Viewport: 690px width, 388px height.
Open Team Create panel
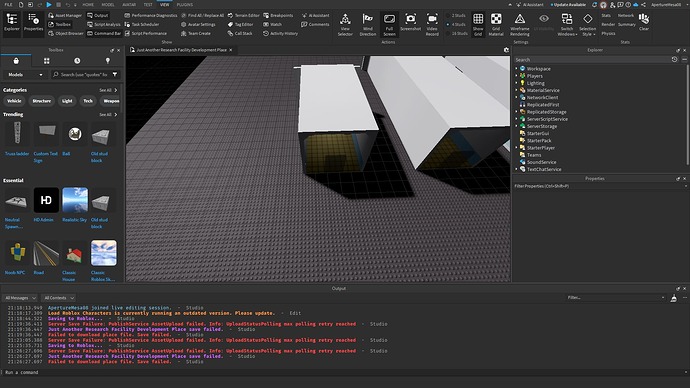click(x=195, y=33)
